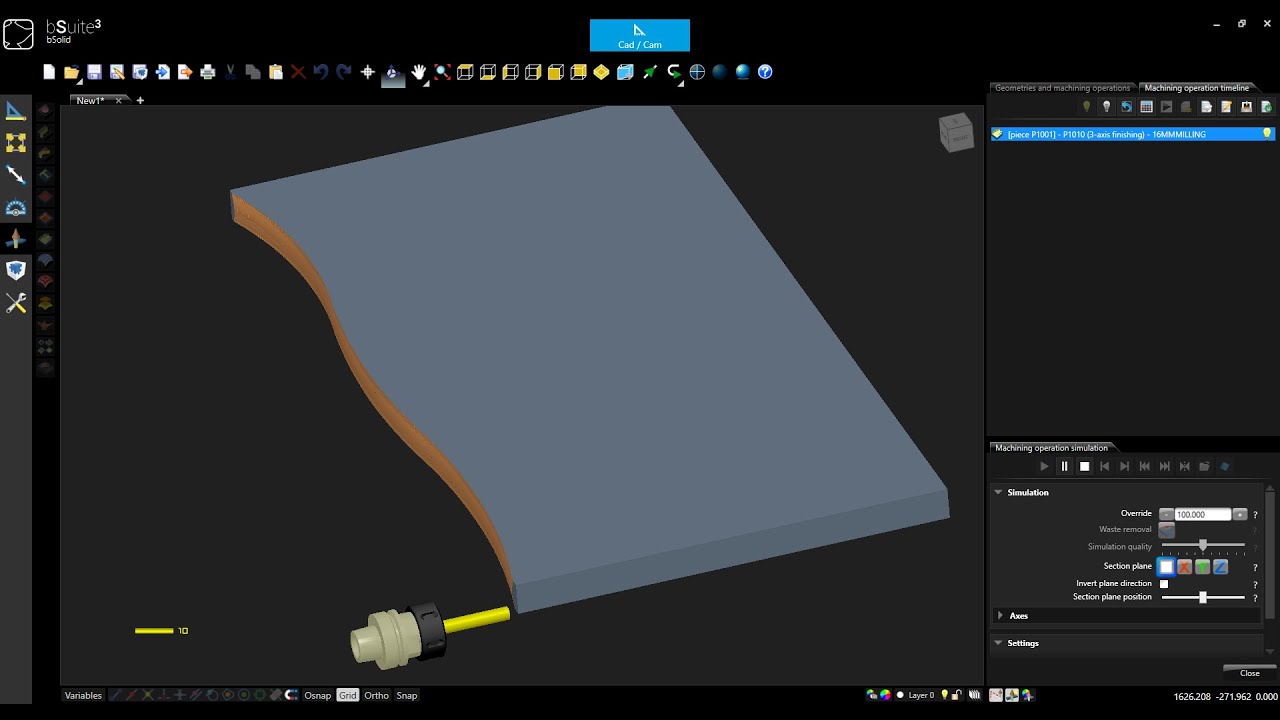The image size is (1280, 720).
Task: Activate the pan hand tool
Action: click(418, 72)
